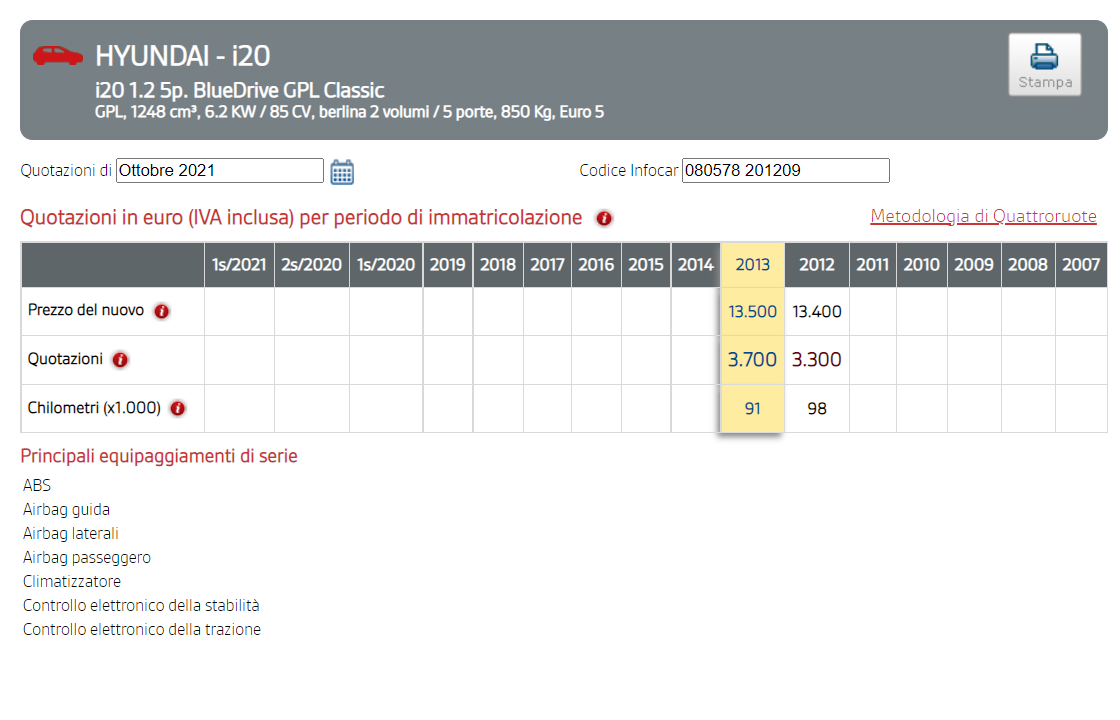This screenshot has width=1120, height=720.
Task: Click the 3.700 quotation value
Action: pos(752,359)
